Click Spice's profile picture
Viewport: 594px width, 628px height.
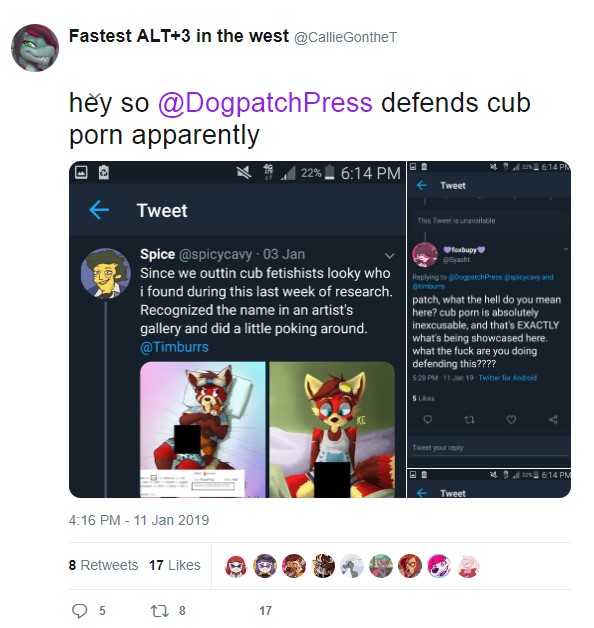[105, 273]
